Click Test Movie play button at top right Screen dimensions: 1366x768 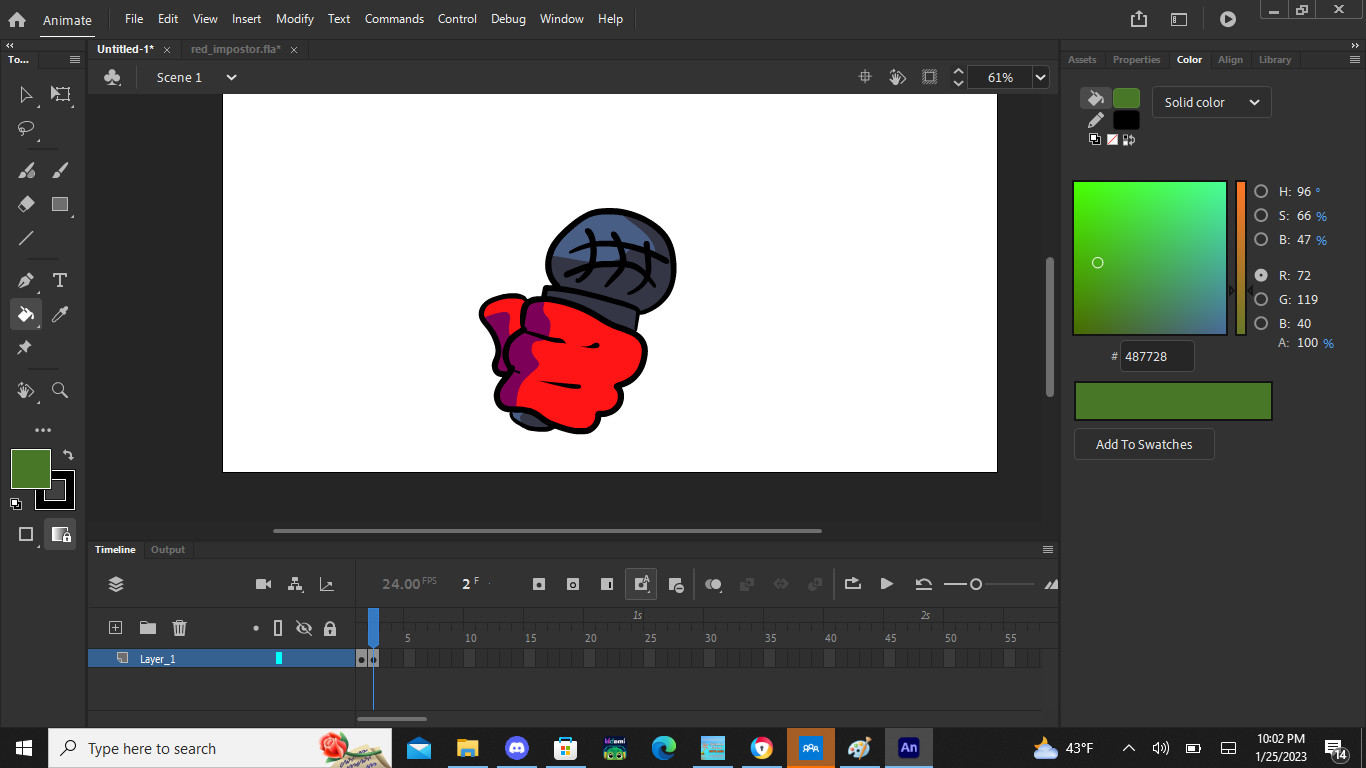click(1228, 19)
